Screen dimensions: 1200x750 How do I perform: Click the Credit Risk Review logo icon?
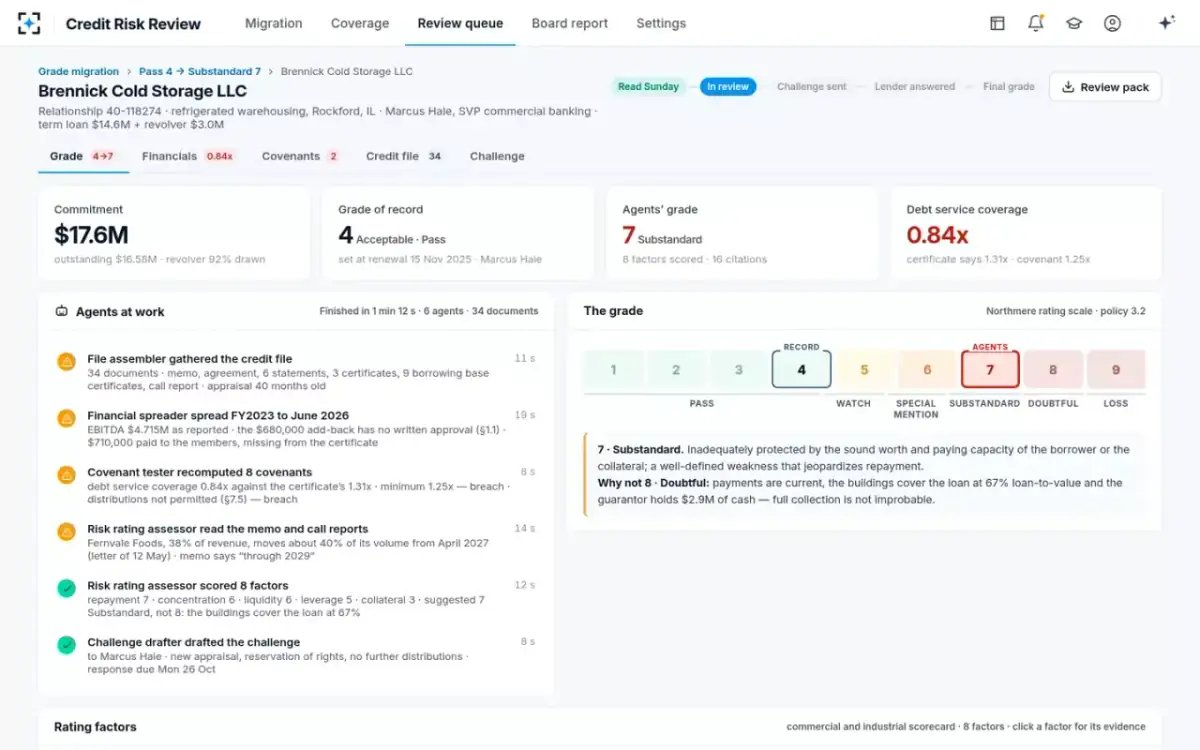click(x=29, y=23)
